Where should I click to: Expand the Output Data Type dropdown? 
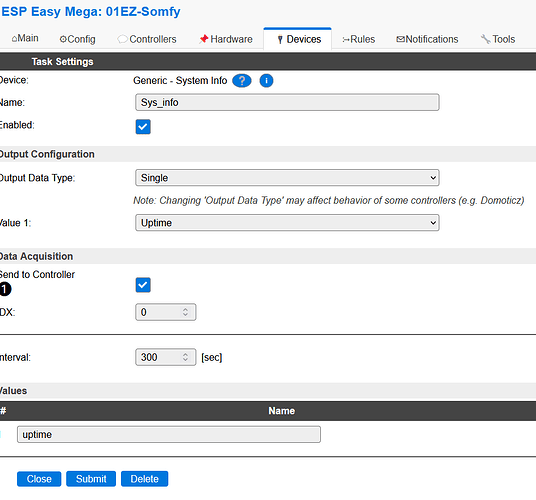[x=287, y=178]
